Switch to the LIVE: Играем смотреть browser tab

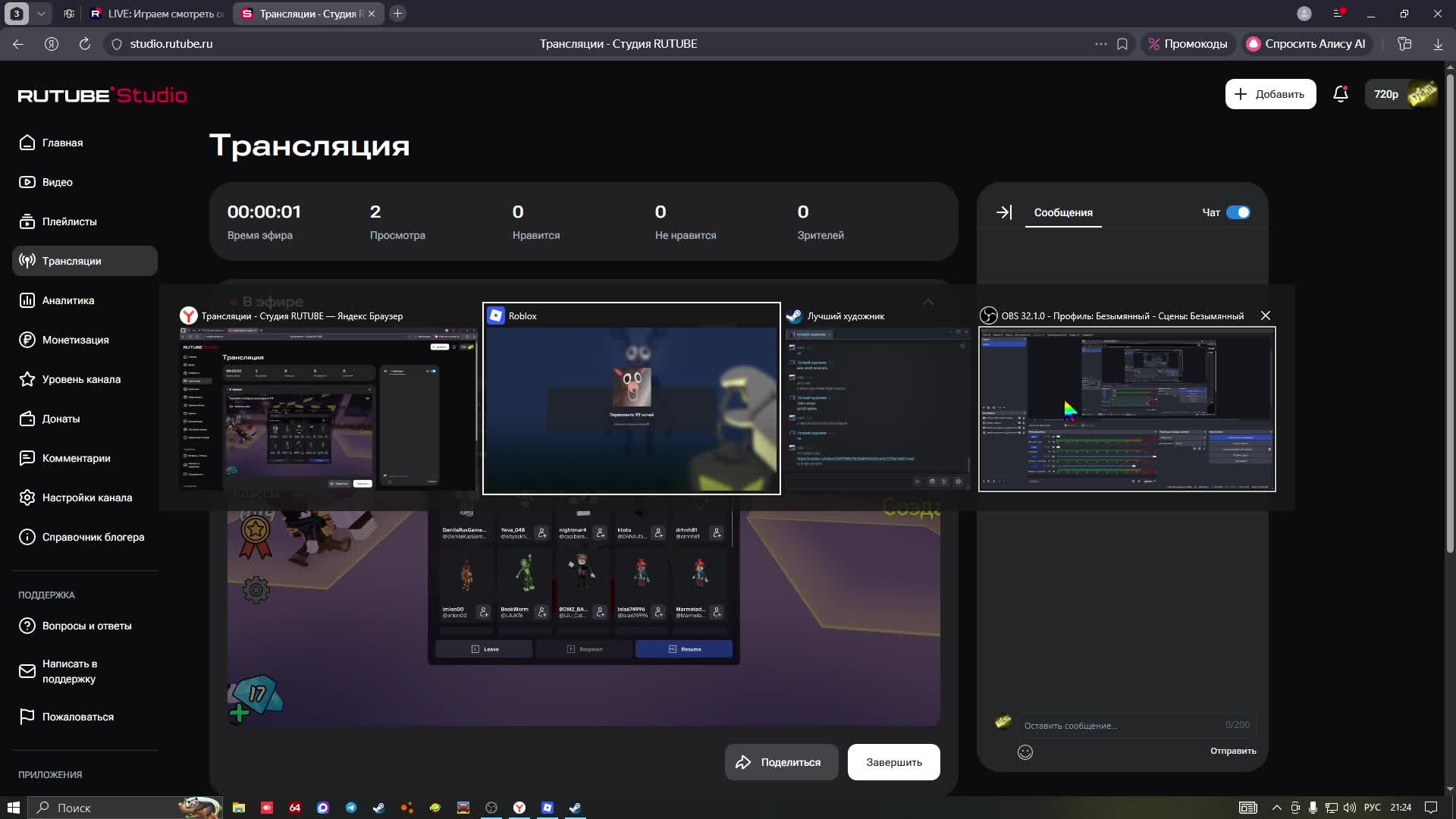pos(157,14)
